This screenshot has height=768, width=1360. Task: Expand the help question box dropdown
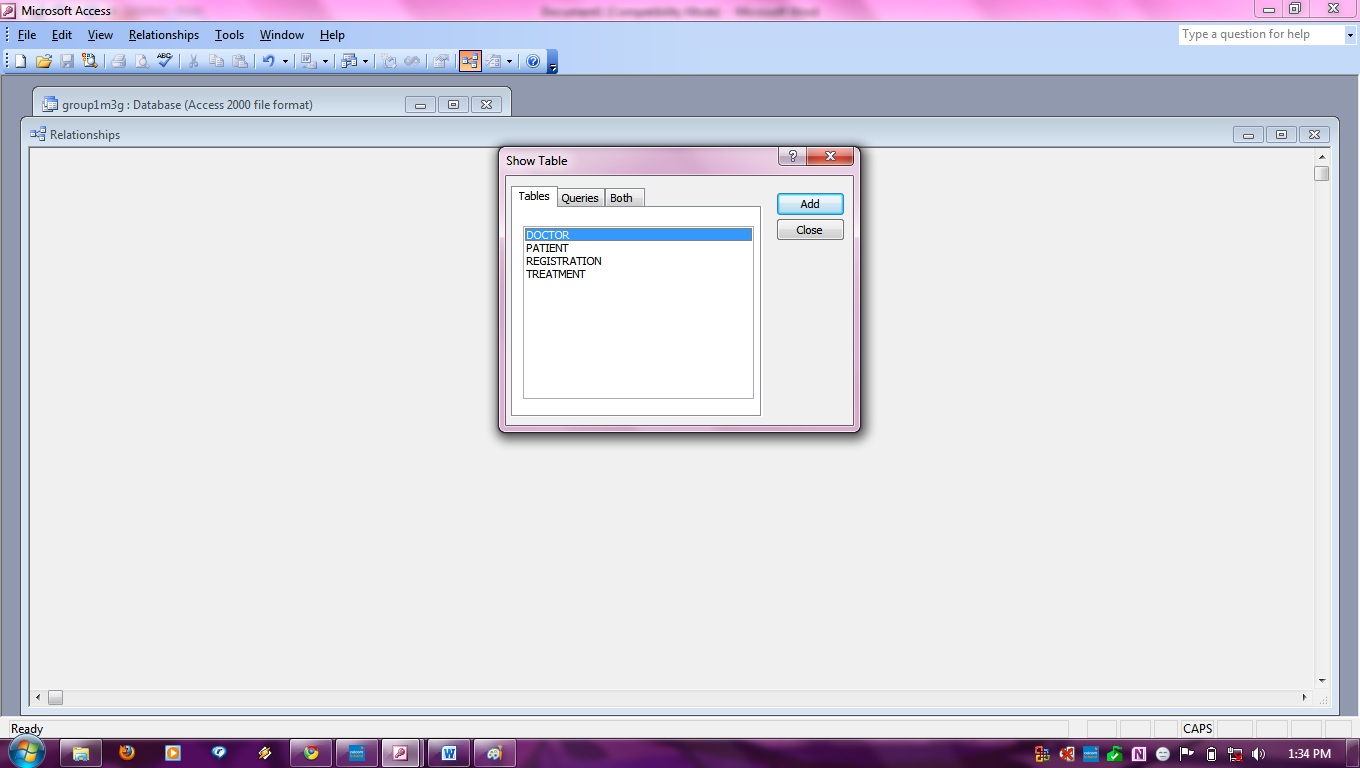coord(1350,33)
